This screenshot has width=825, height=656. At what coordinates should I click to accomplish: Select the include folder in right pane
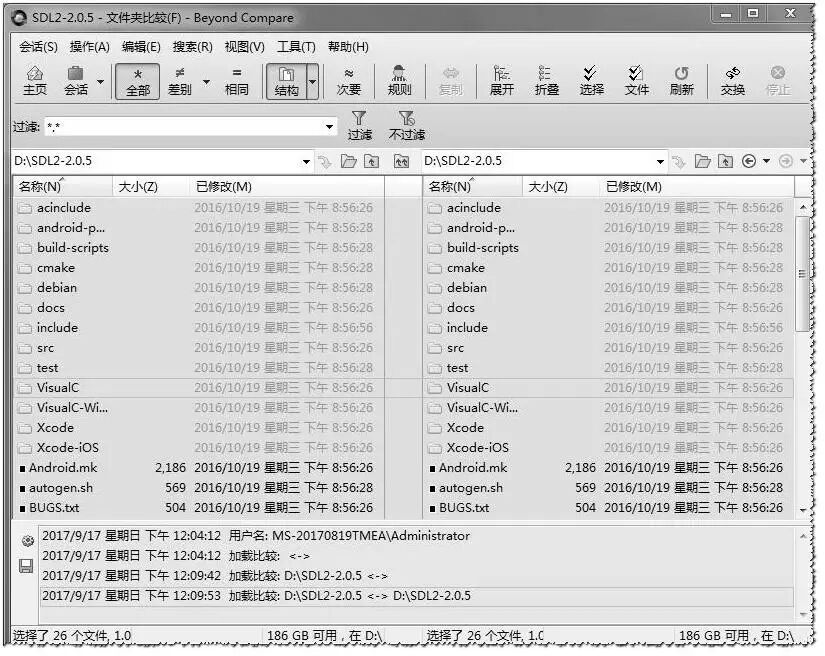[608, 328]
